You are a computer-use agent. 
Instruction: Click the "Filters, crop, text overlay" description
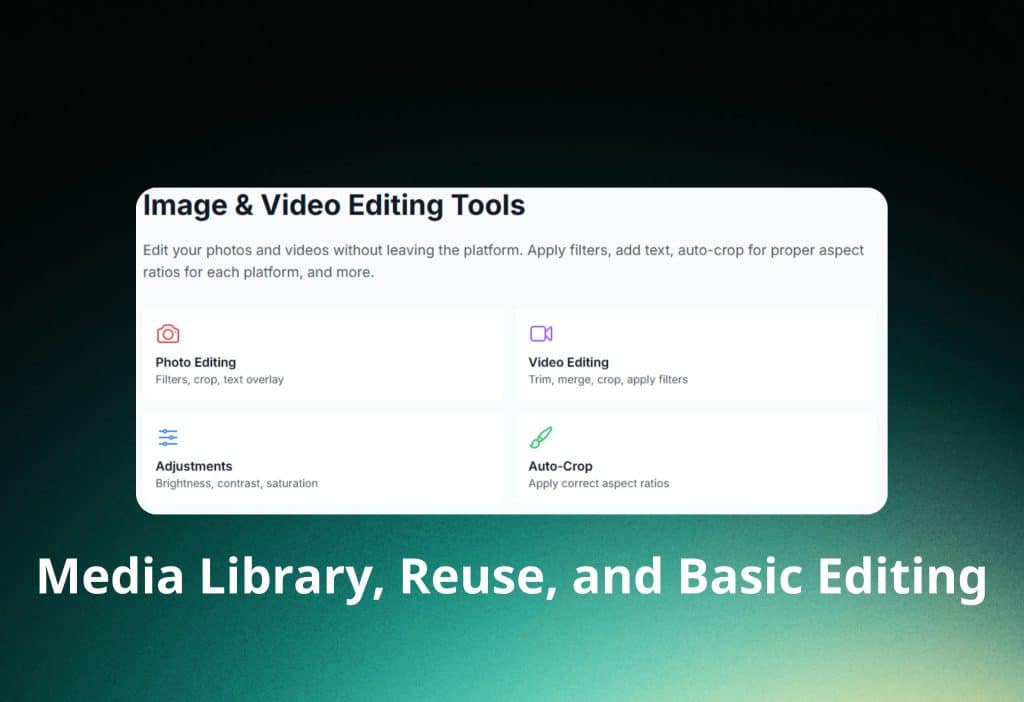click(219, 379)
